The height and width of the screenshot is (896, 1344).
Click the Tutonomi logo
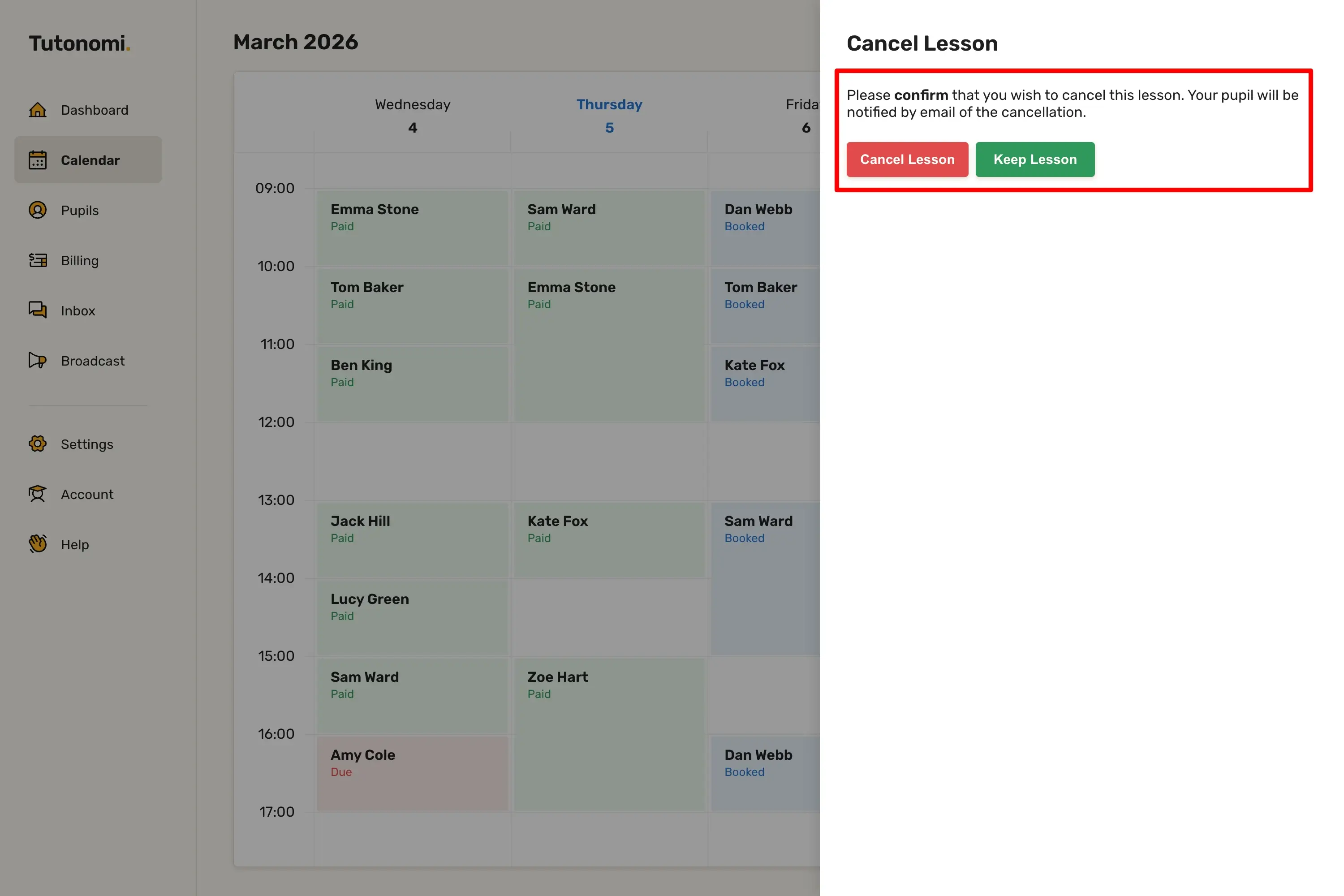79,43
